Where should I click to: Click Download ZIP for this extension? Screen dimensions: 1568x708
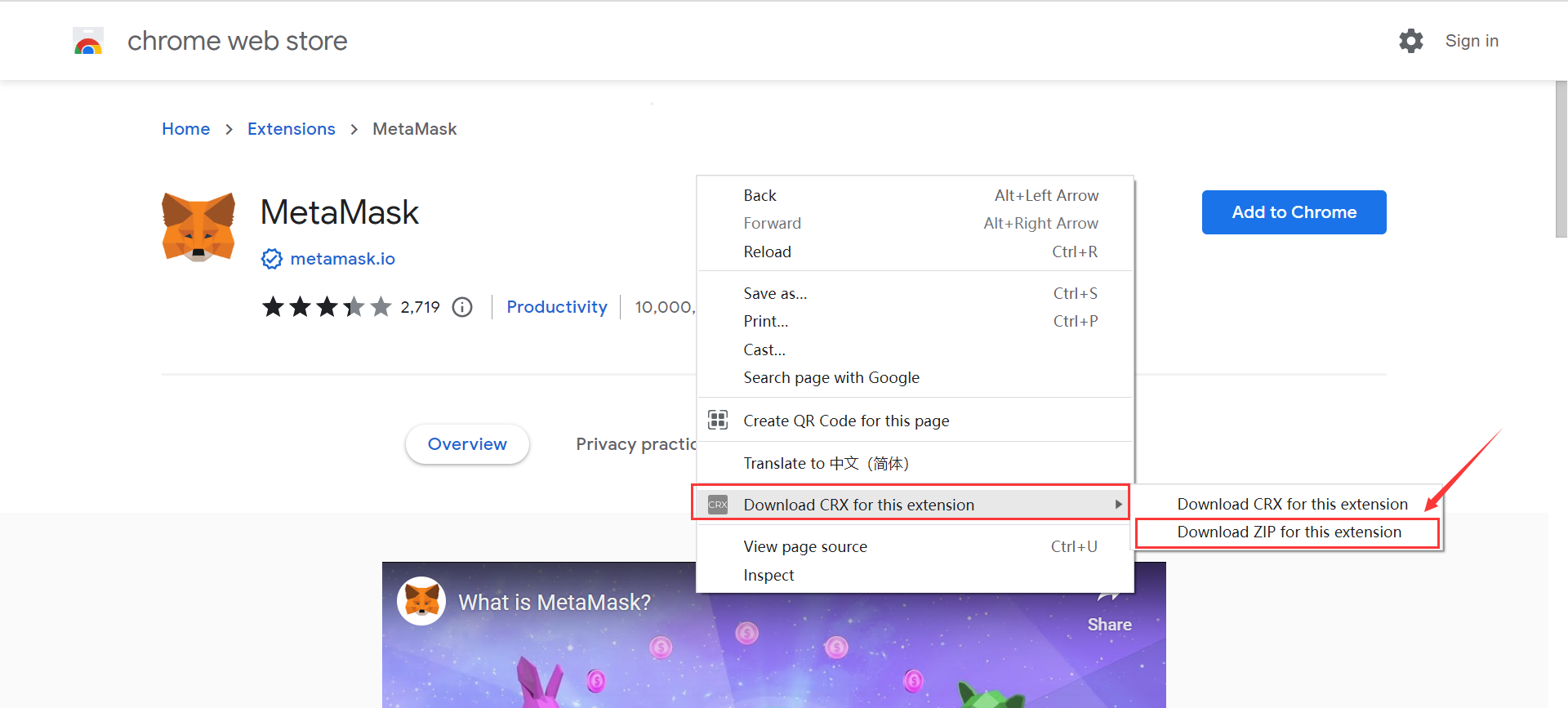(x=1288, y=532)
